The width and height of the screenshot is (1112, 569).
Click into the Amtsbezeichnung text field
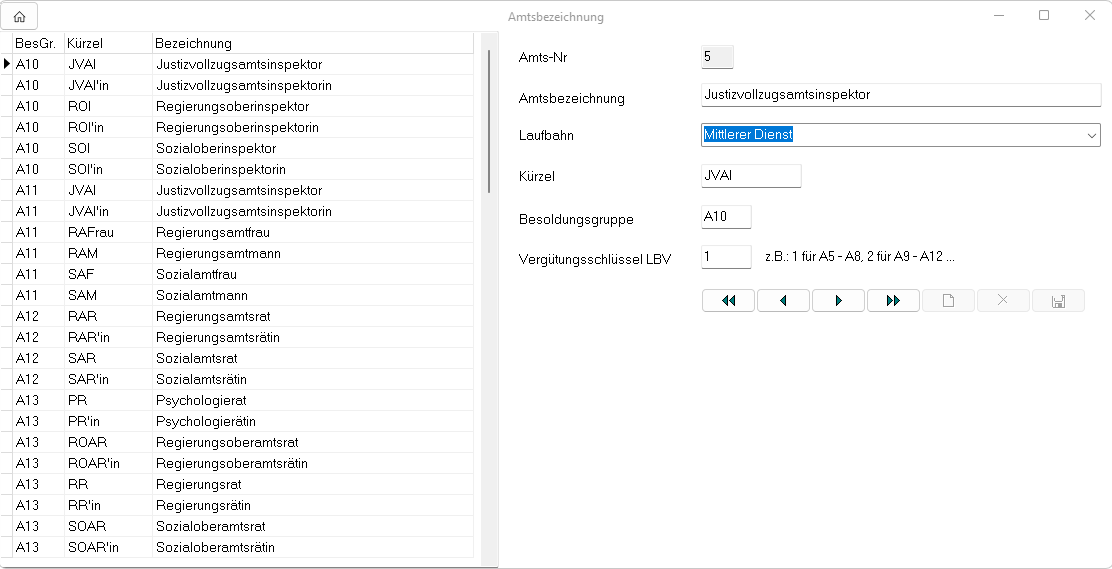900,95
